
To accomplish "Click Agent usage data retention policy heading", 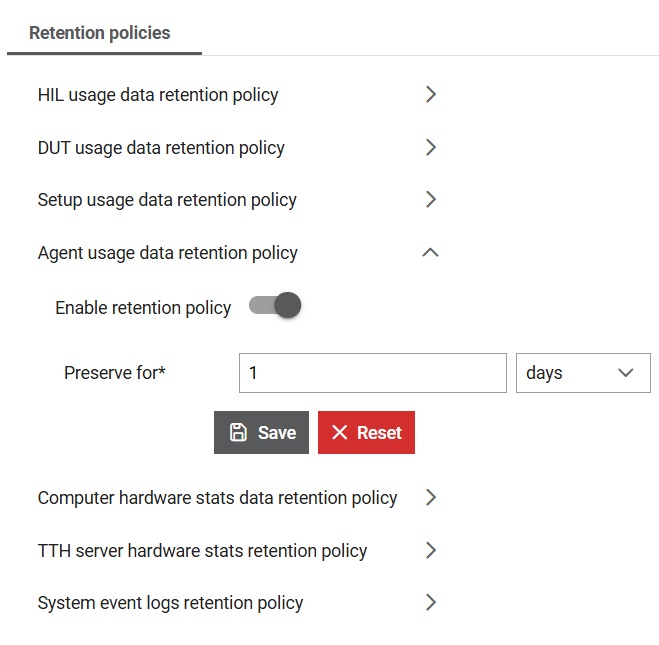I will pos(168,253).
